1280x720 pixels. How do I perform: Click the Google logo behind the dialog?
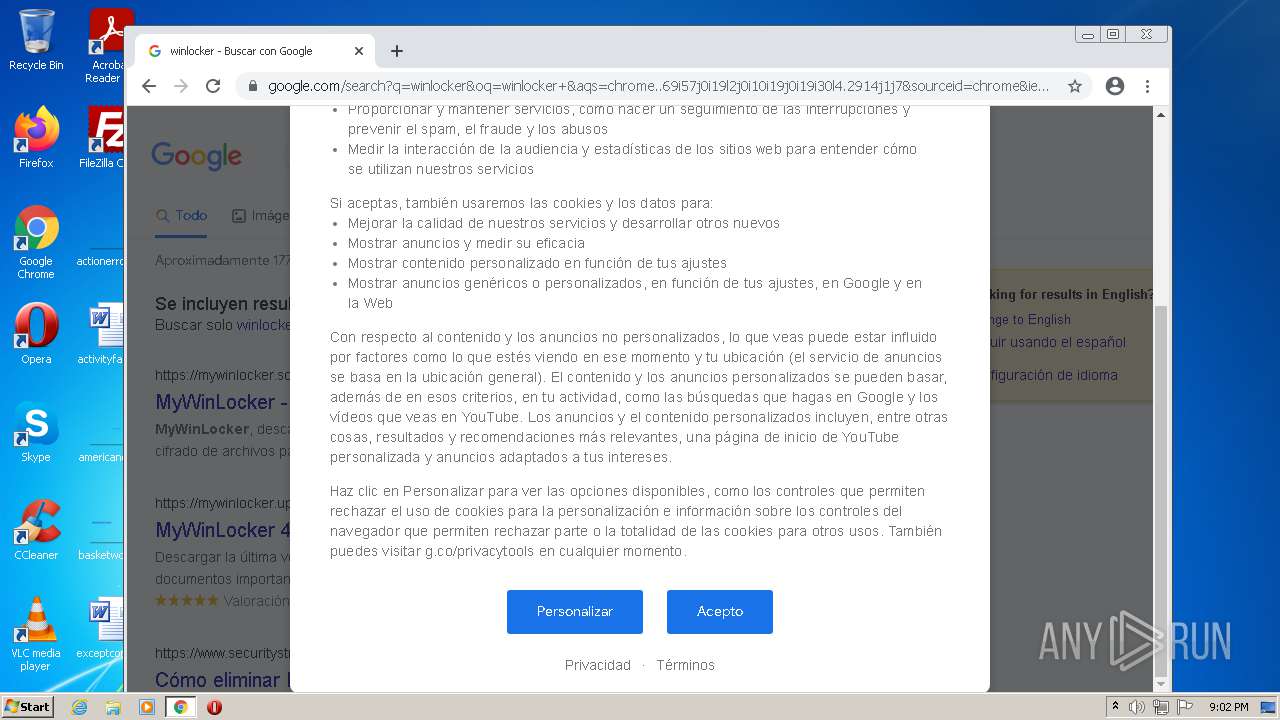tap(197, 156)
